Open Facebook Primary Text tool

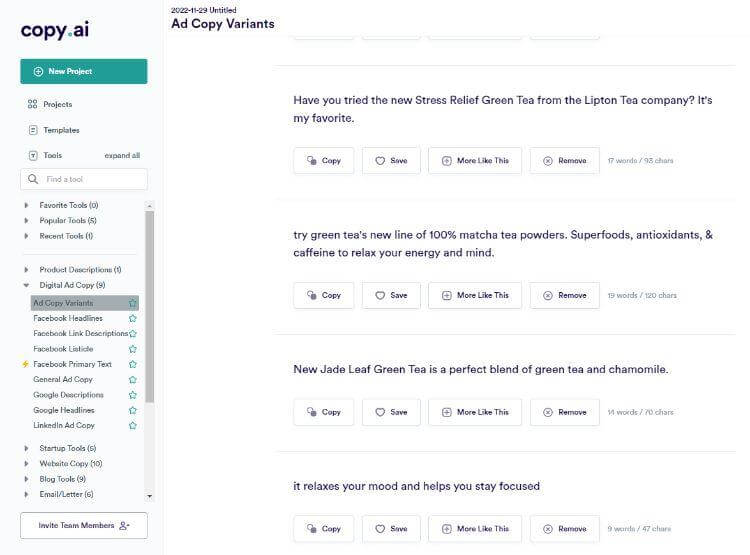click(x=72, y=364)
